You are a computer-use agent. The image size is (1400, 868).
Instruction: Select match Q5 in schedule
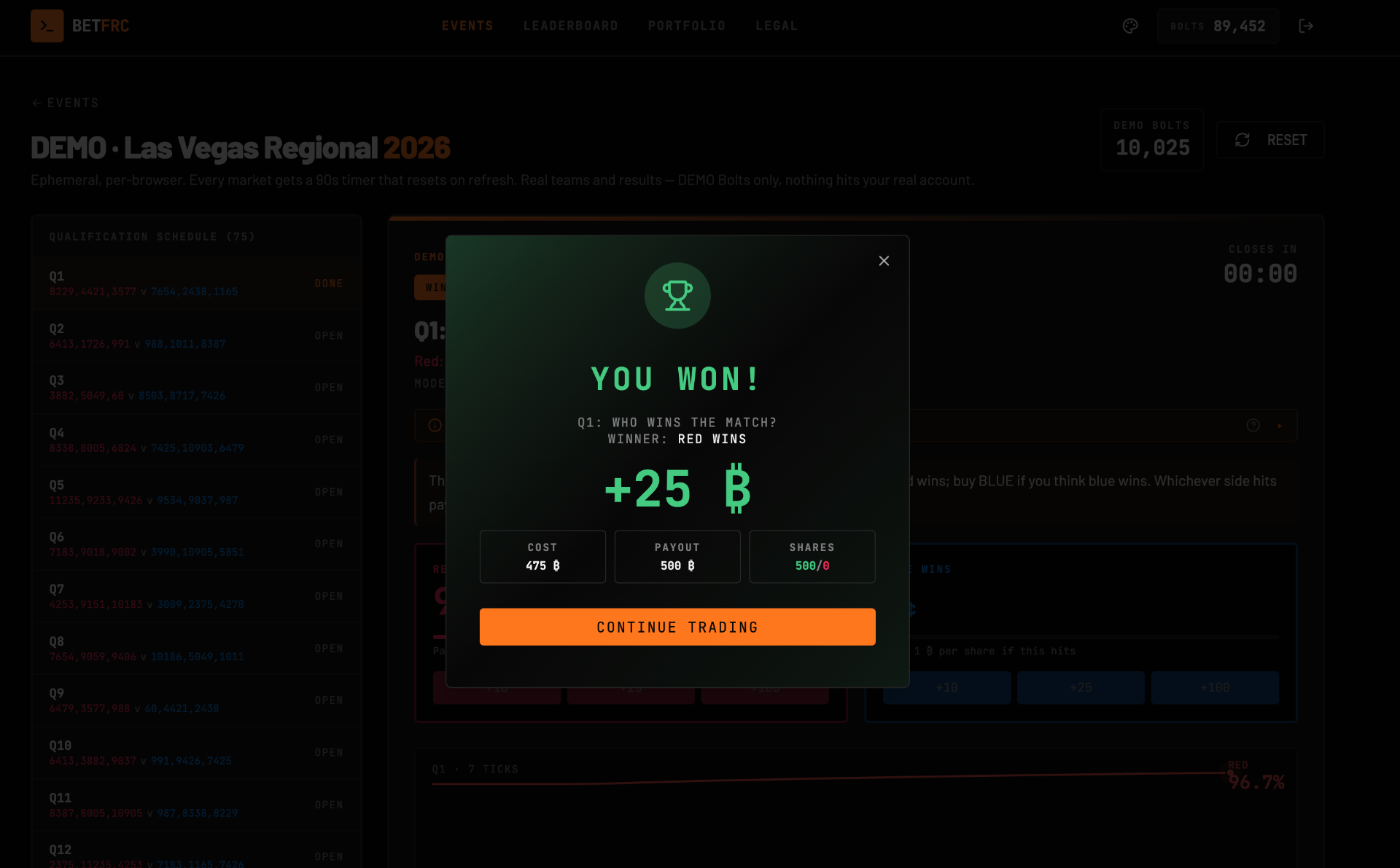tap(196, 492)
